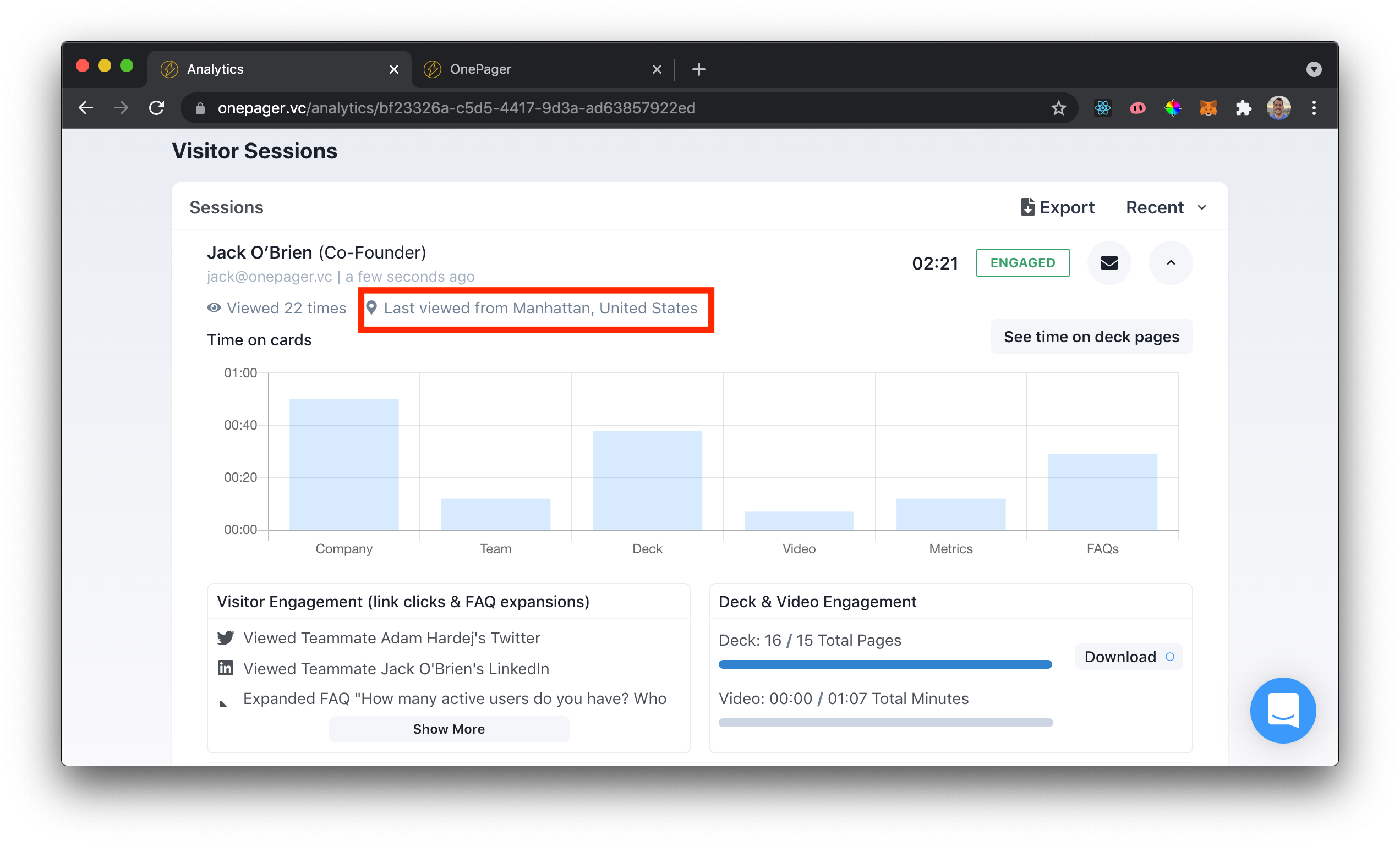Click the MetaMask fox extension icon
Viewport: 1400px width, 847px height.
tap(1208, 108)
